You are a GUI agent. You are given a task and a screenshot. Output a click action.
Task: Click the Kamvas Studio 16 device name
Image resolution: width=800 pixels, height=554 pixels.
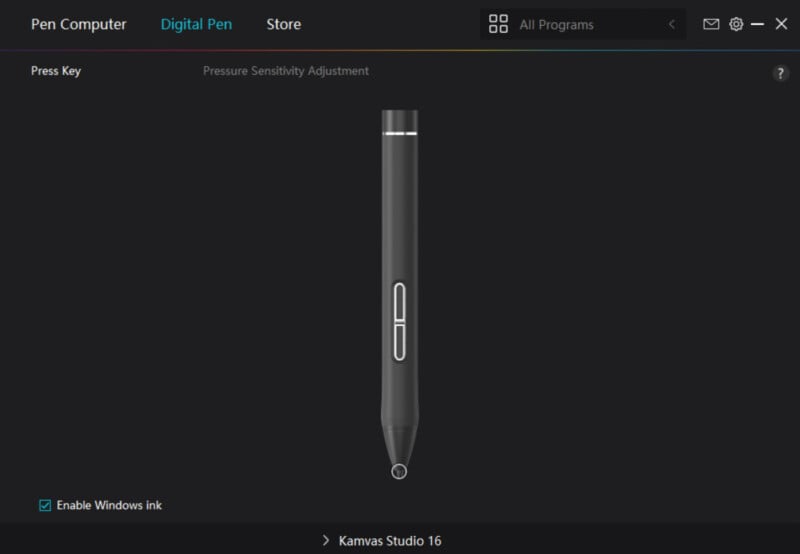390,541
